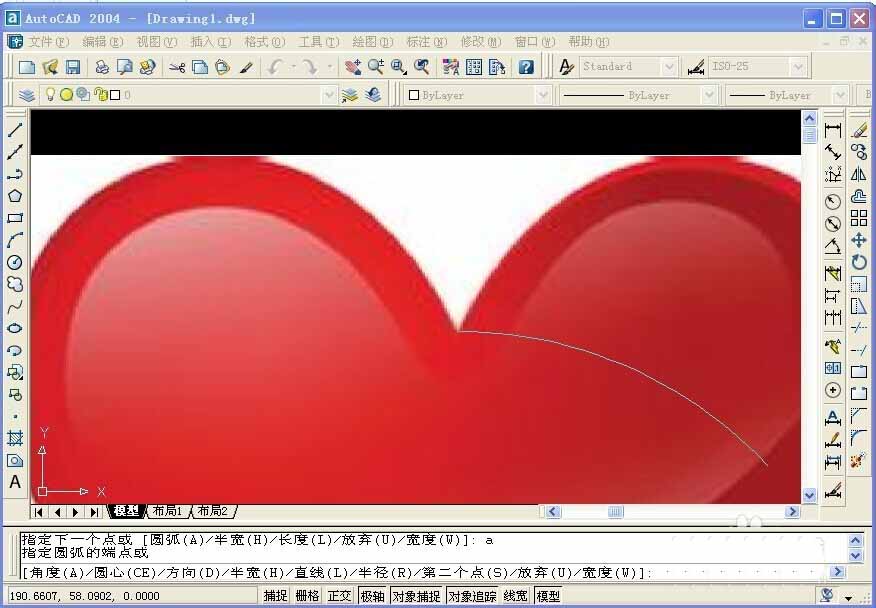The height and width of the screenshot is (608, 876).
Task: Select the Erase tool in modify toolbar
Action: pyautogui.click(x=859, y=130)
